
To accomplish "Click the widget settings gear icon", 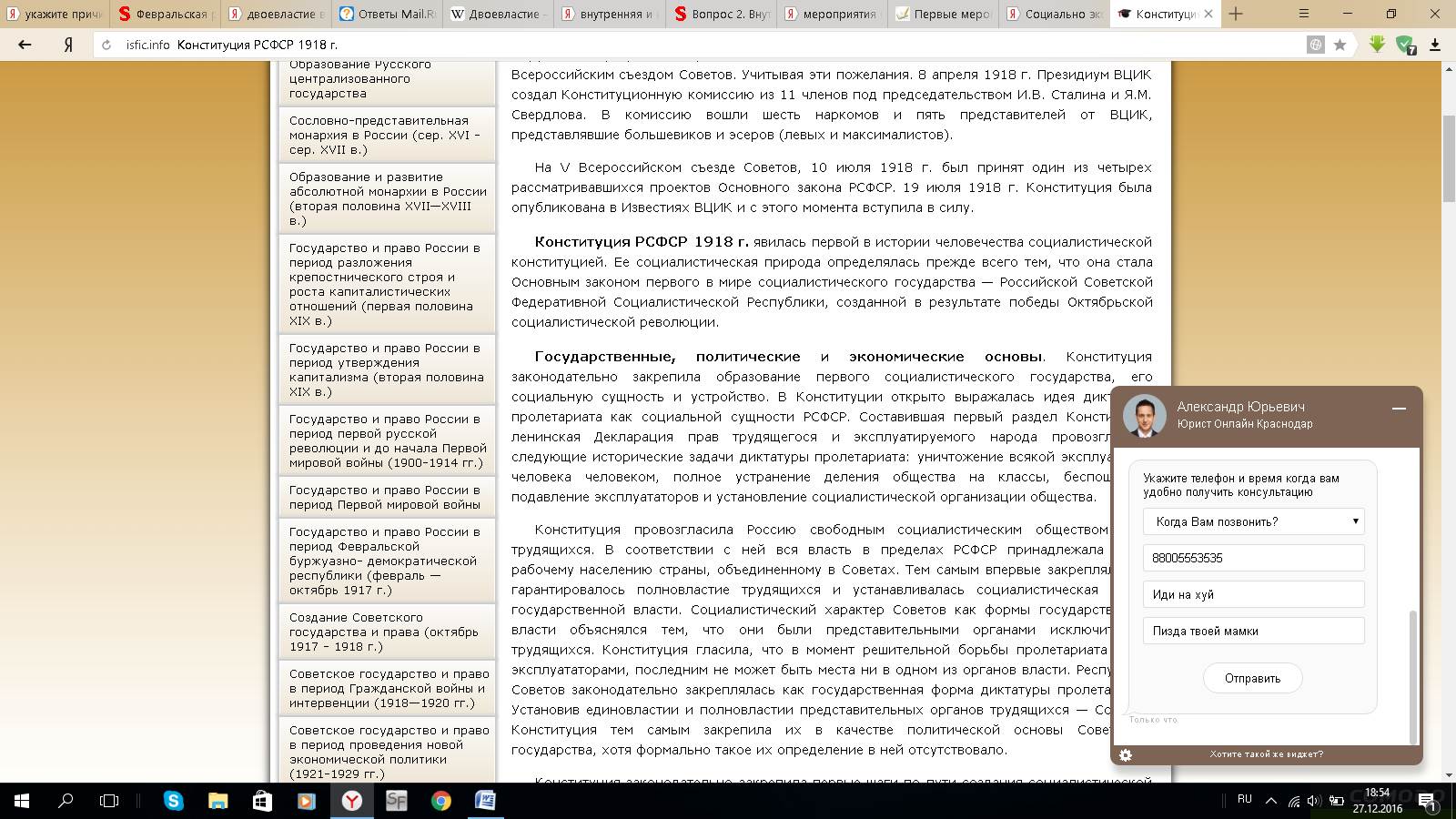I will [x=1126, y=754].
